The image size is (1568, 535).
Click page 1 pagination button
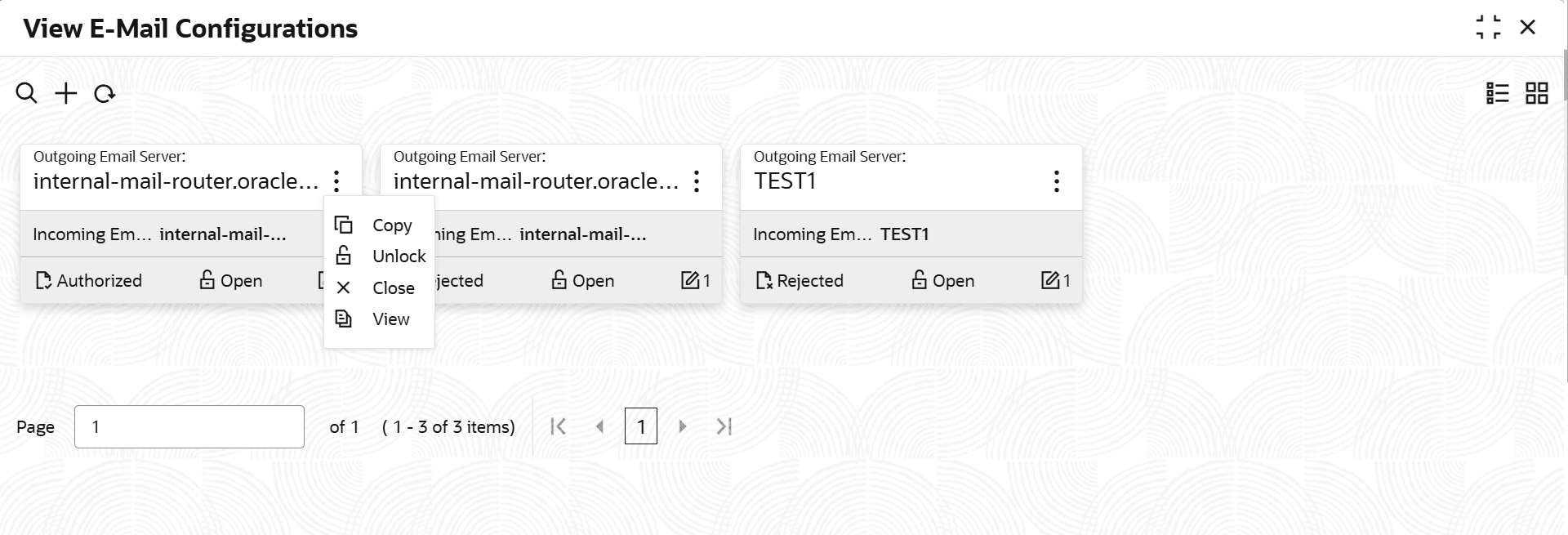[x=641, y=426]
